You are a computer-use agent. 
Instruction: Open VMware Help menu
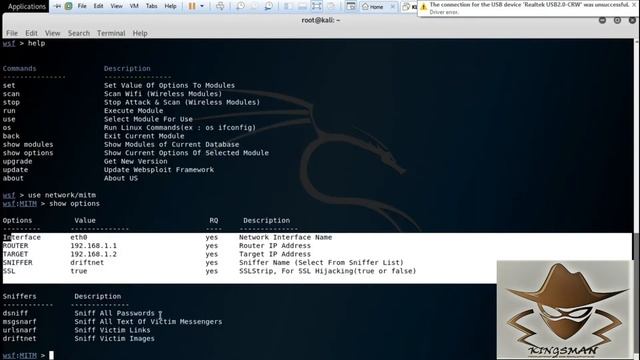coord(170,6)
